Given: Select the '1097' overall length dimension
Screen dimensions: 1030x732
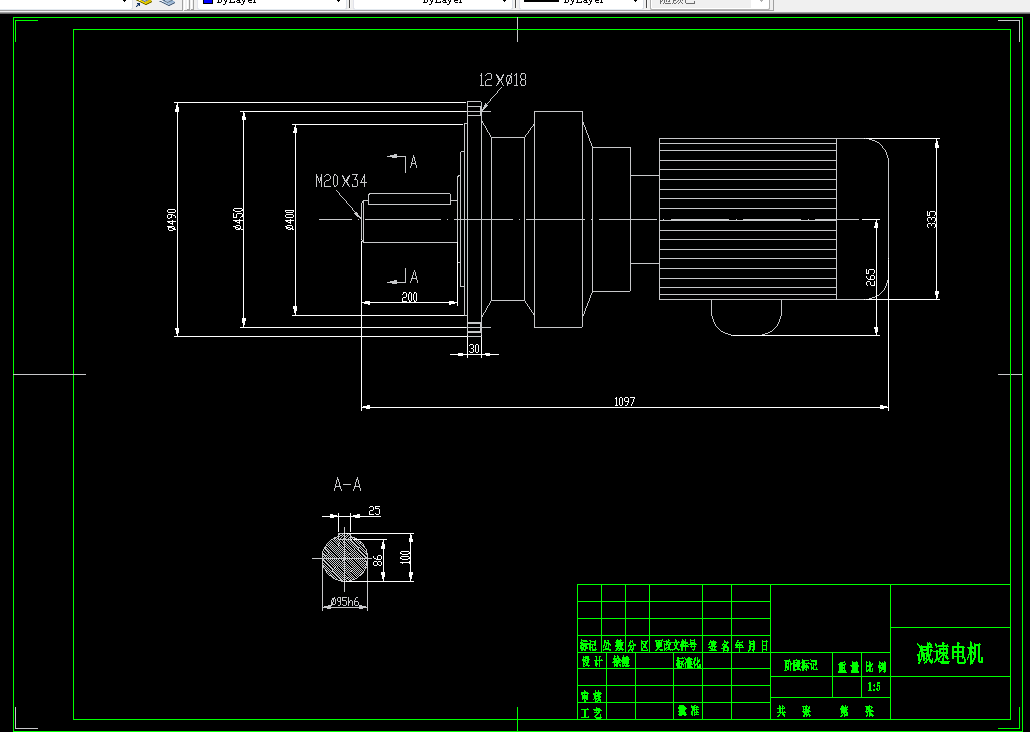Looking at the screenshot, I should tap(625, 401).
